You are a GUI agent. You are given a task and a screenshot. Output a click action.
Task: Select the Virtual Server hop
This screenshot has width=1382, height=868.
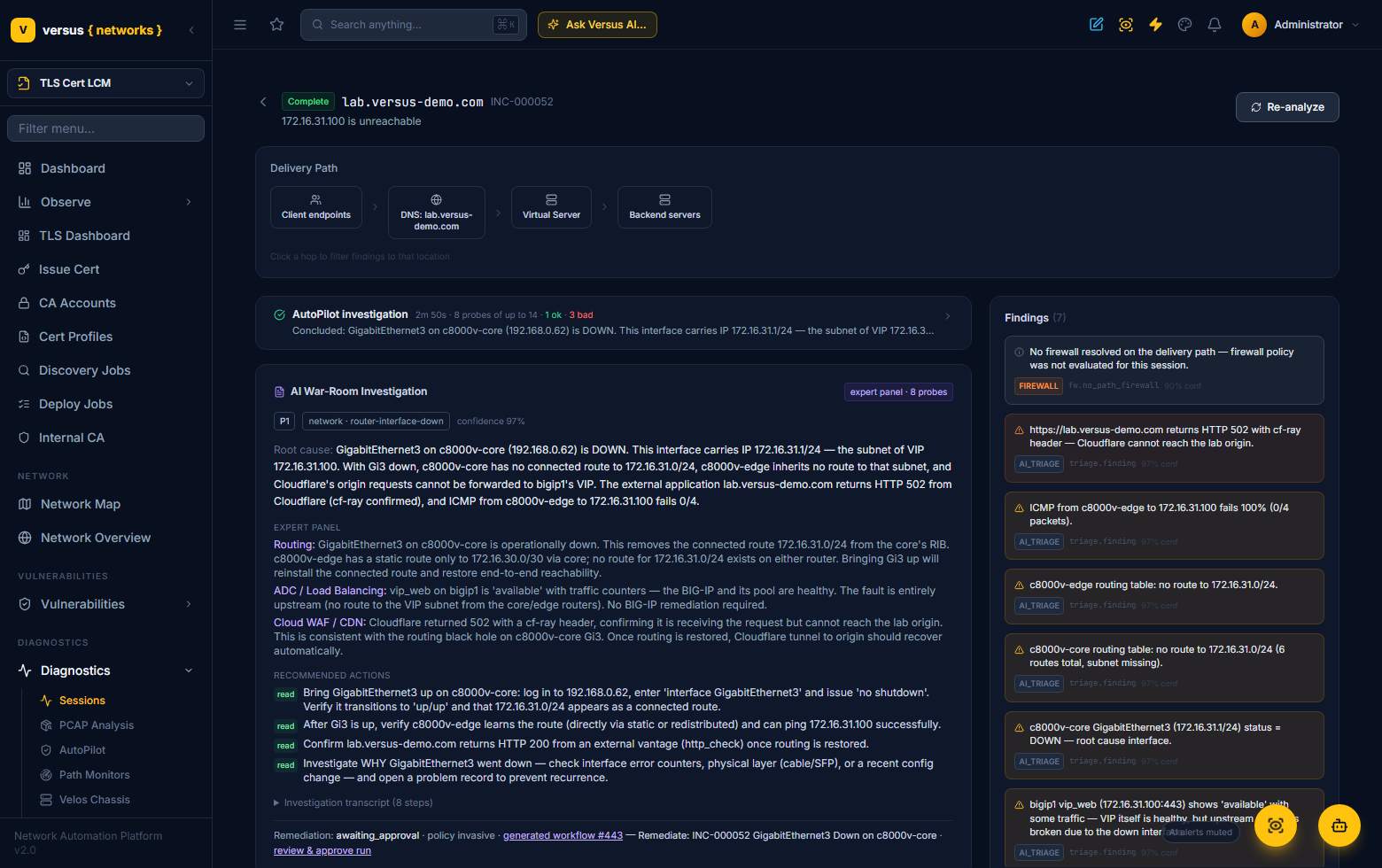551,207
